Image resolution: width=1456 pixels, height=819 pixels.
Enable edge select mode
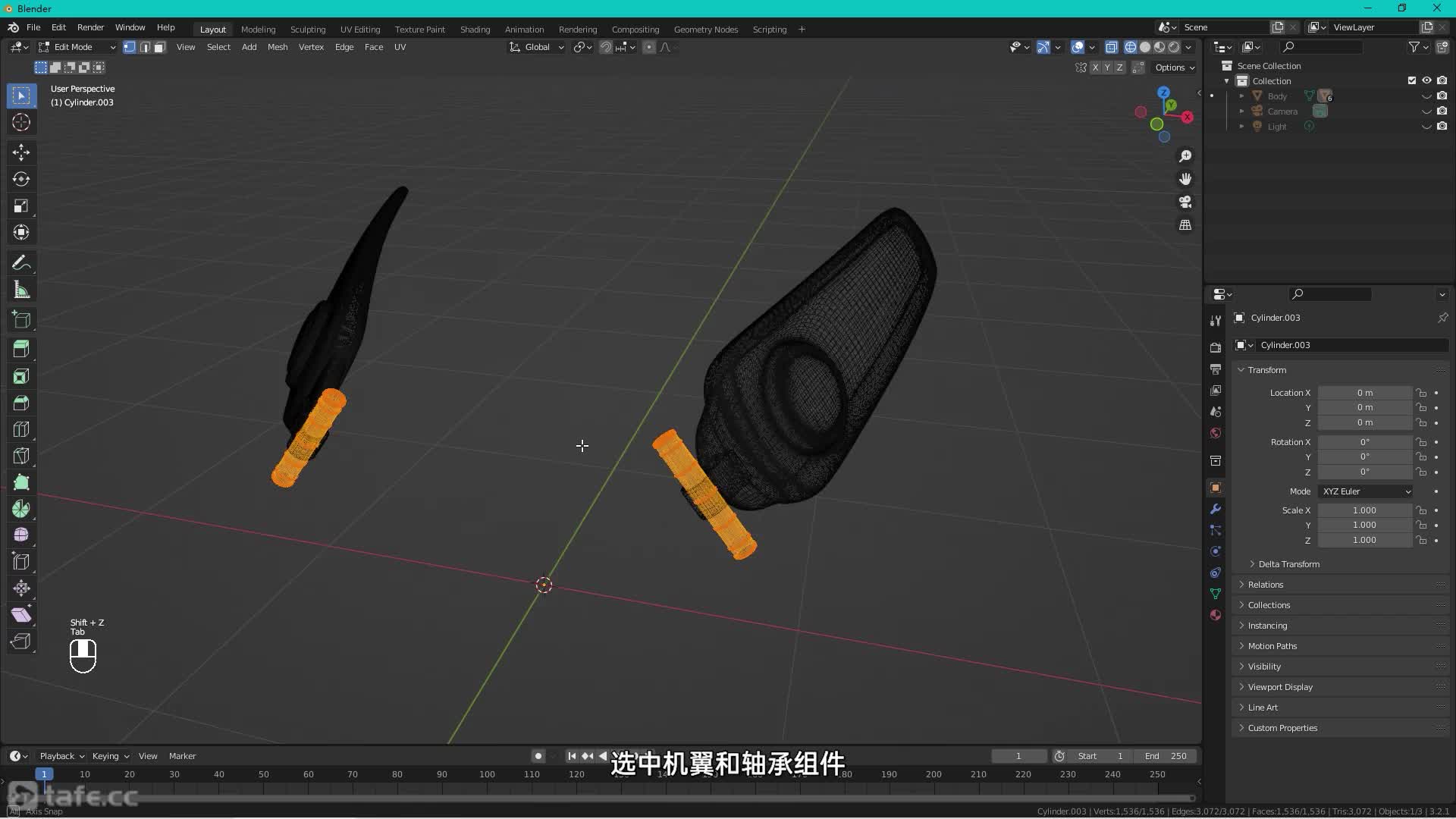pyautogui.click(x=145, y=47)
